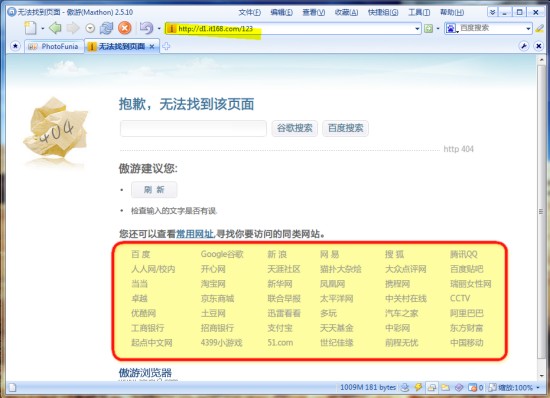Open the 中关村在线 link
The image size is (550, 398).
click(406, 298)
